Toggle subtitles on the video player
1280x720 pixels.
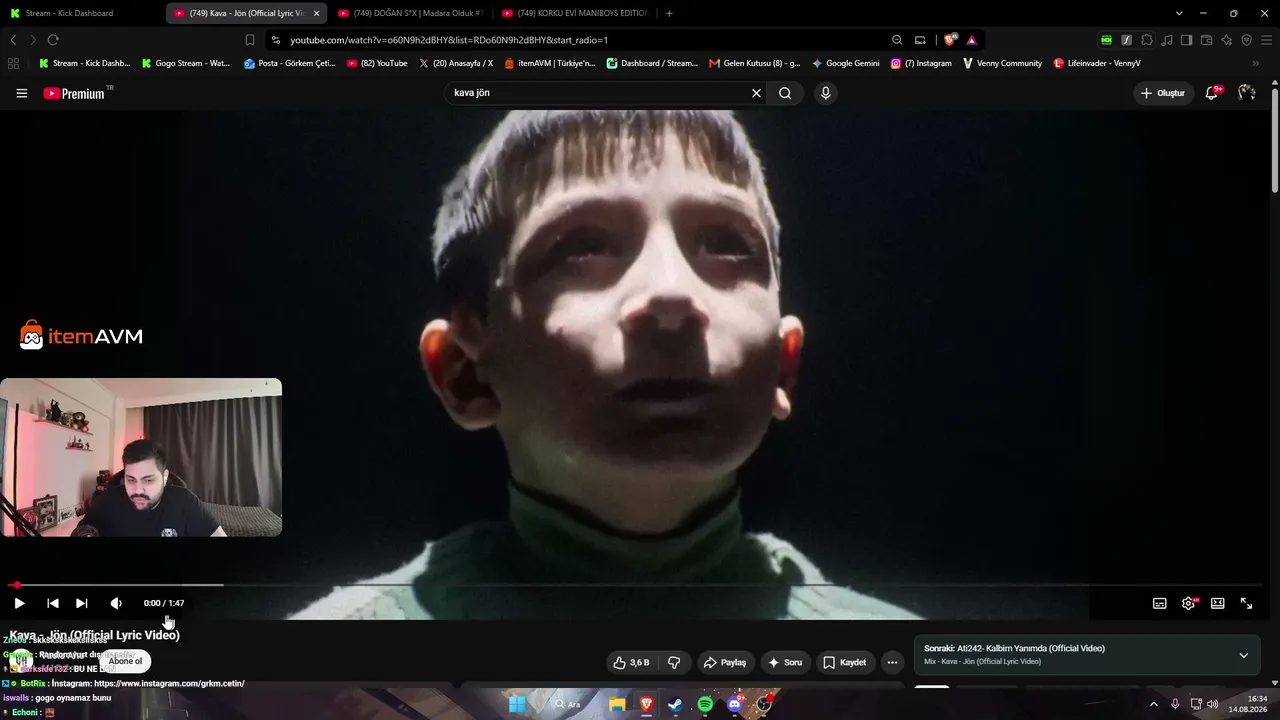(1160, 603)
